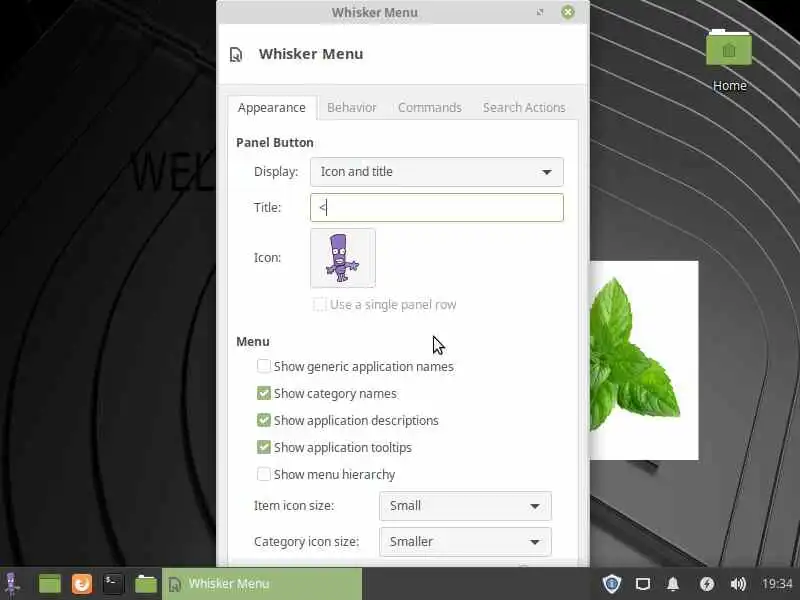Open the Home folder on the desktop

729,61
